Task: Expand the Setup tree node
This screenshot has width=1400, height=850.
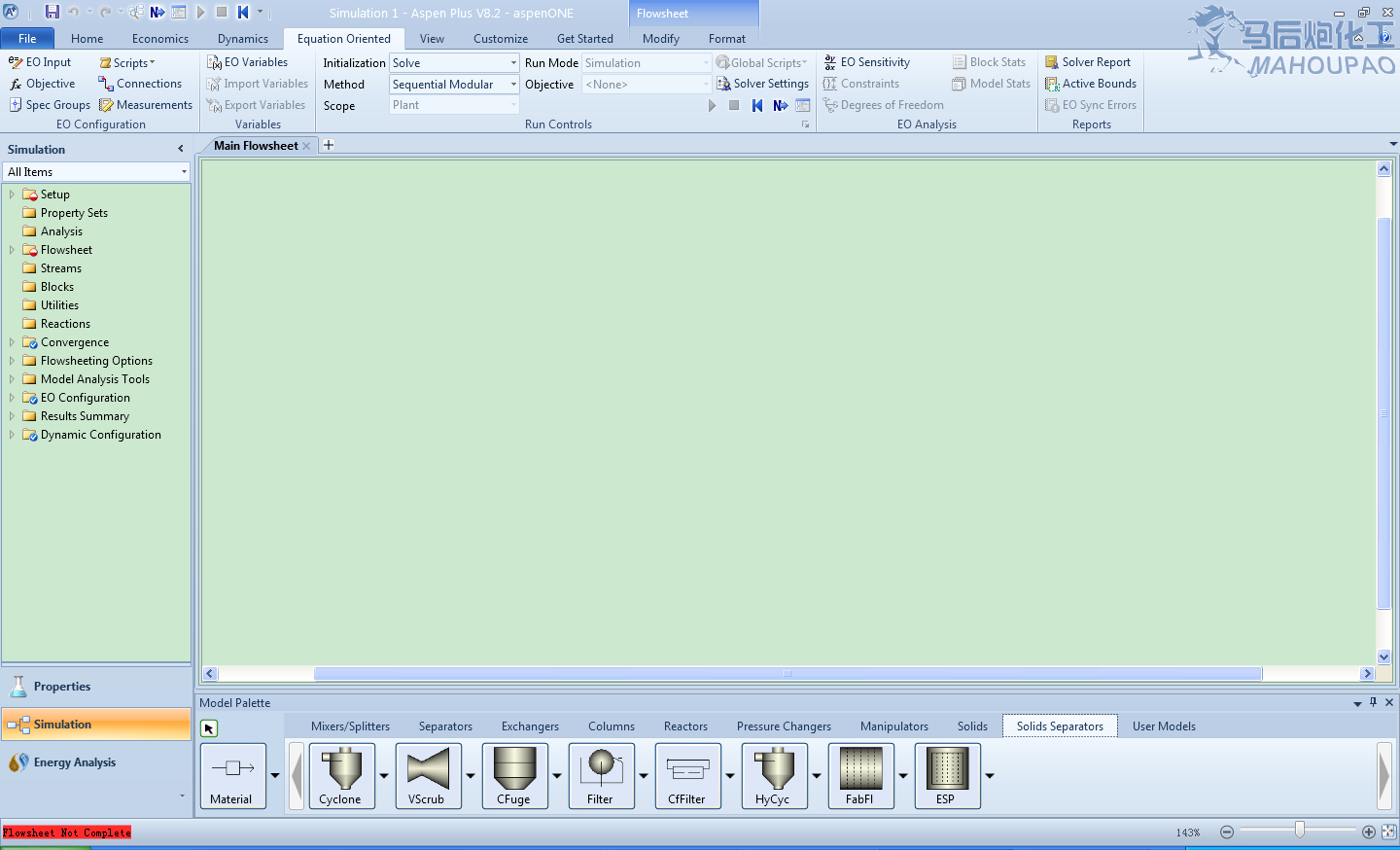Action: coord(12,195)
